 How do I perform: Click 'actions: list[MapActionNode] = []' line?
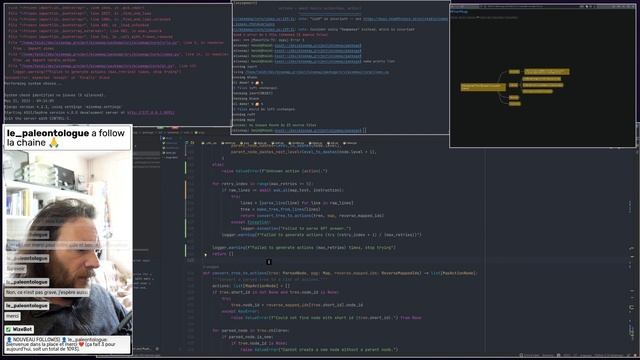[x=251, y=286]
